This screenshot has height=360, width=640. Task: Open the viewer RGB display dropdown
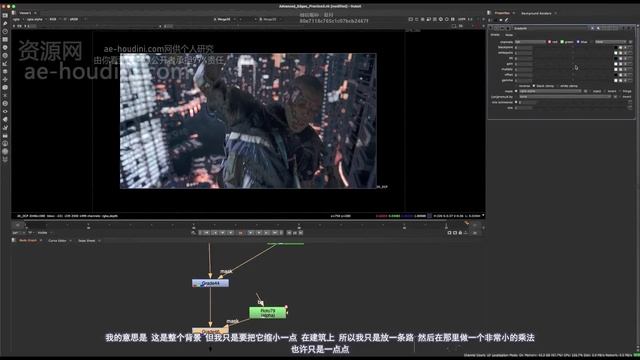click(55, 19)
